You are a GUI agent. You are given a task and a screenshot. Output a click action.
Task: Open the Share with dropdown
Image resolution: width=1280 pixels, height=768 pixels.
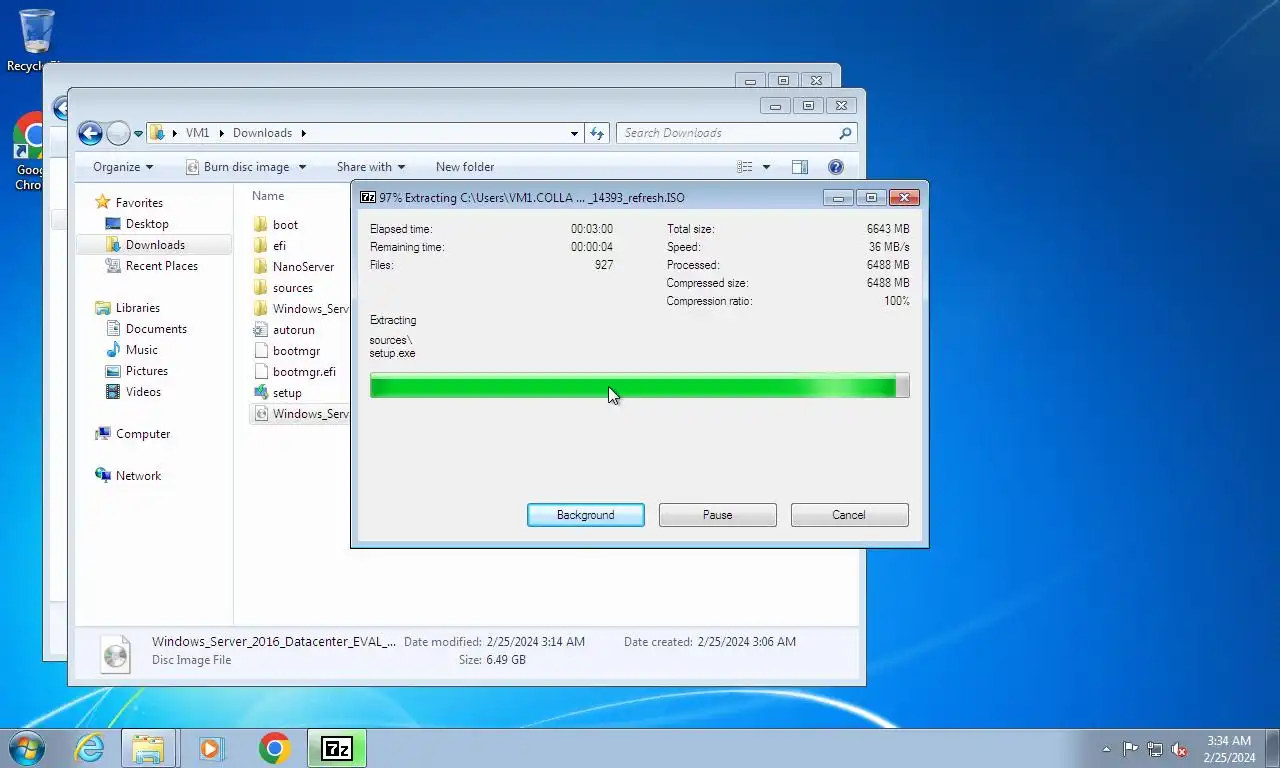(x=371, y=167)
